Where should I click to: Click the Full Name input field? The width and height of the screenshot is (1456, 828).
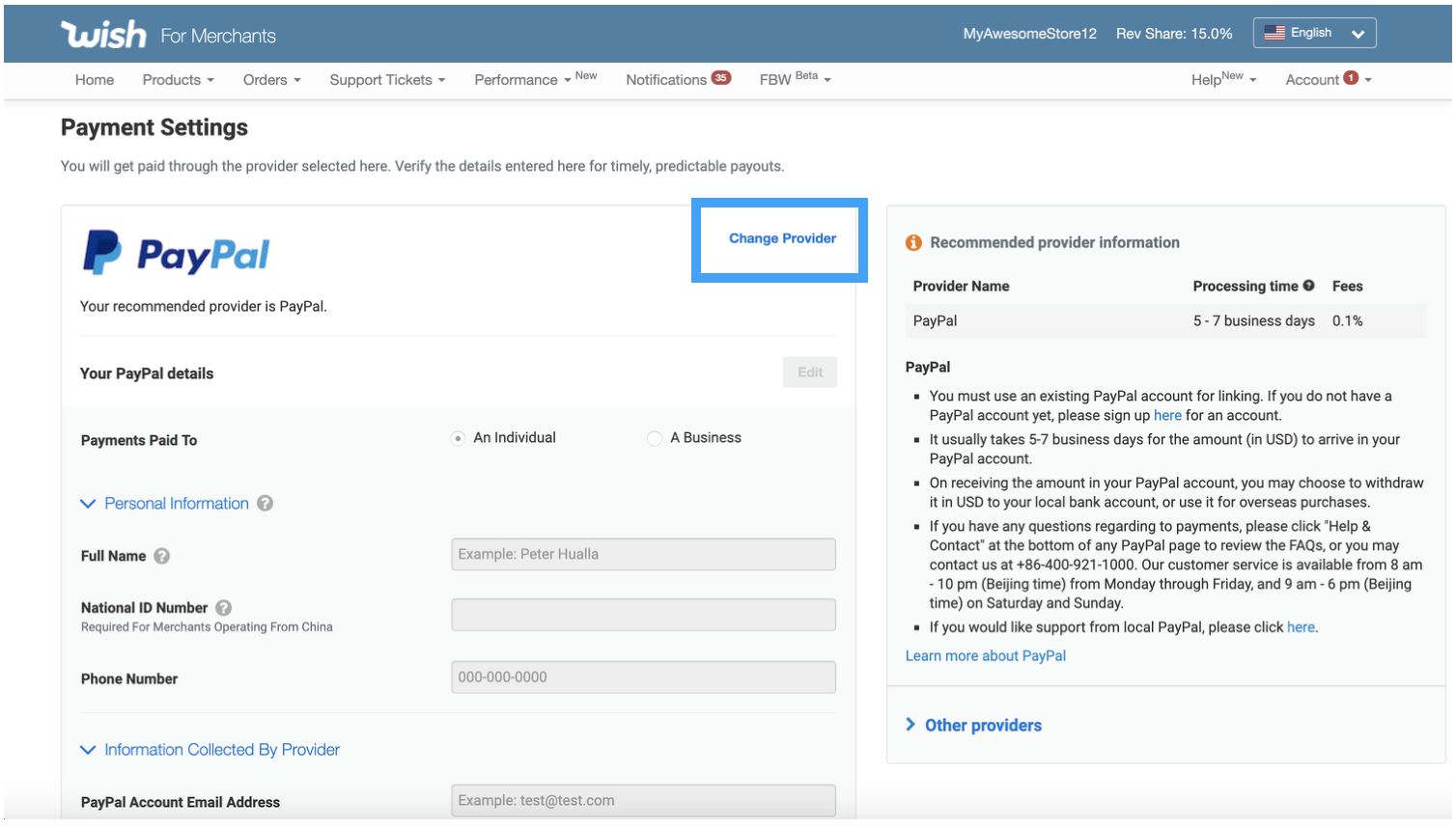click(643, 555)
